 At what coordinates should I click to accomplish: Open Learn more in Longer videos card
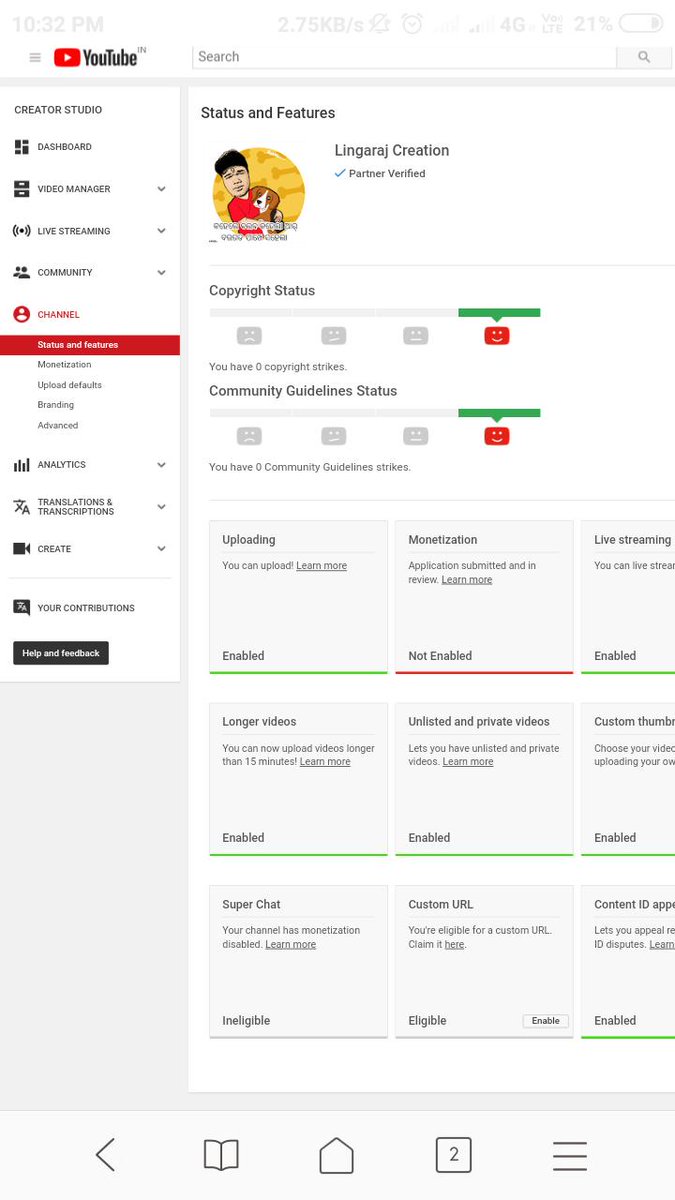325,762
